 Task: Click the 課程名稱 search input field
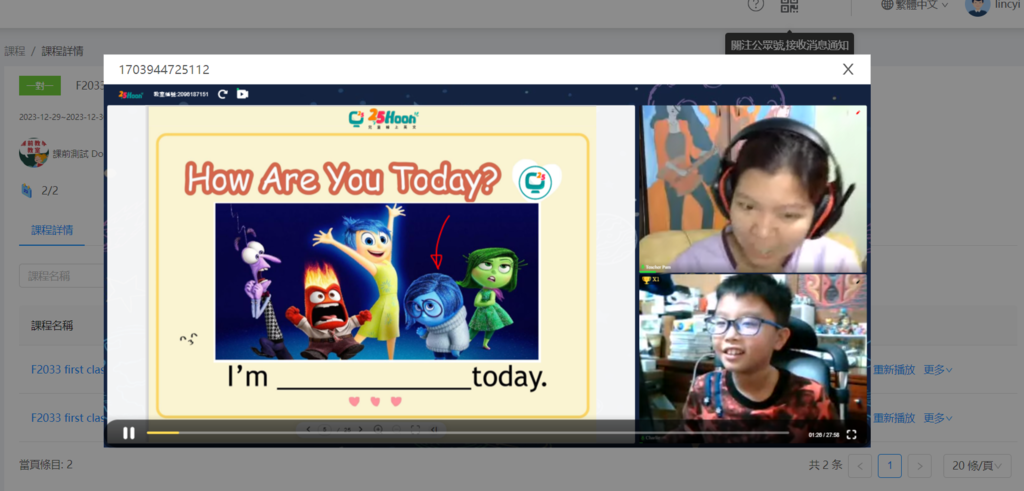tap(61, 276)
